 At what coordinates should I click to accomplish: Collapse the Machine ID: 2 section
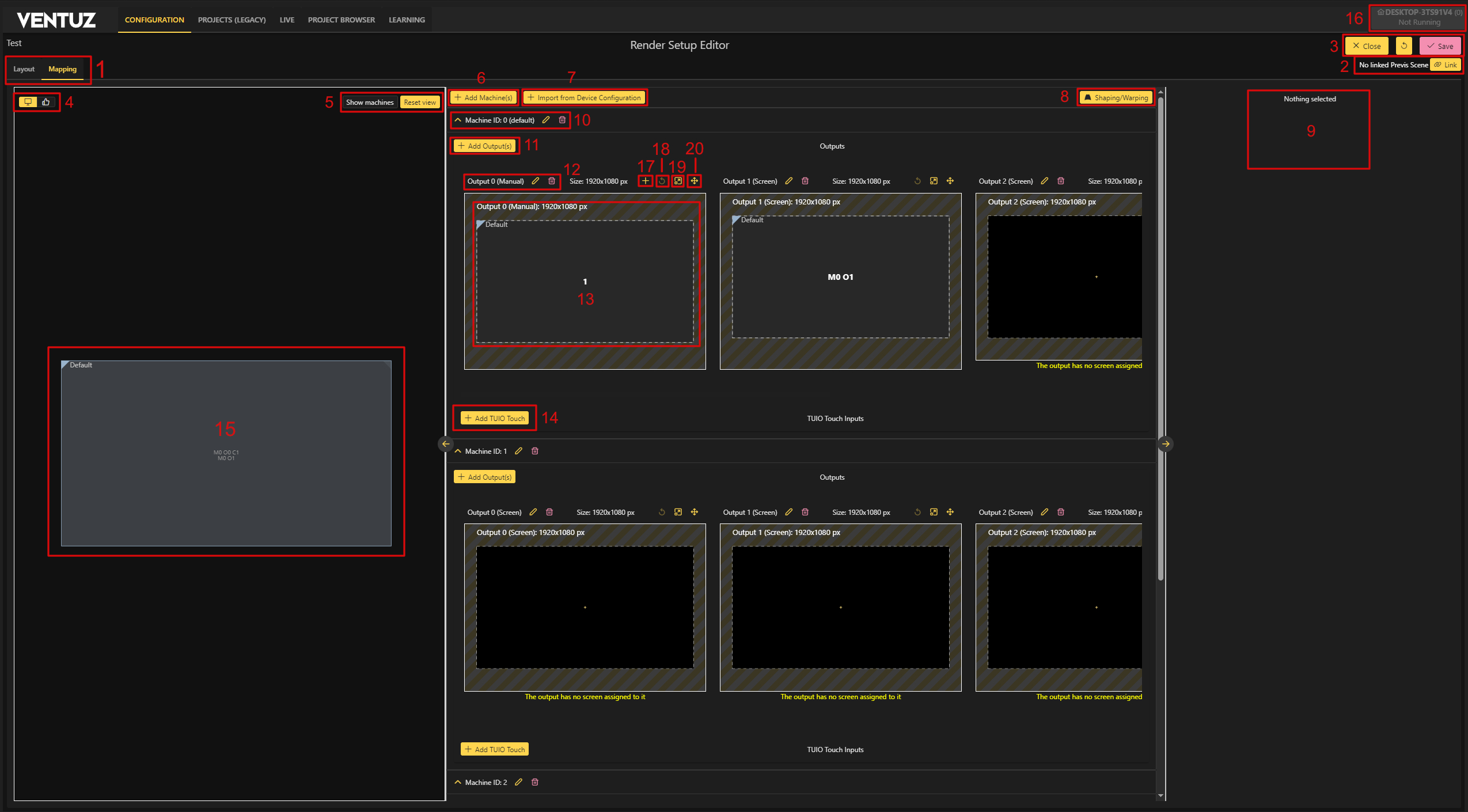(x=458, y=782)
